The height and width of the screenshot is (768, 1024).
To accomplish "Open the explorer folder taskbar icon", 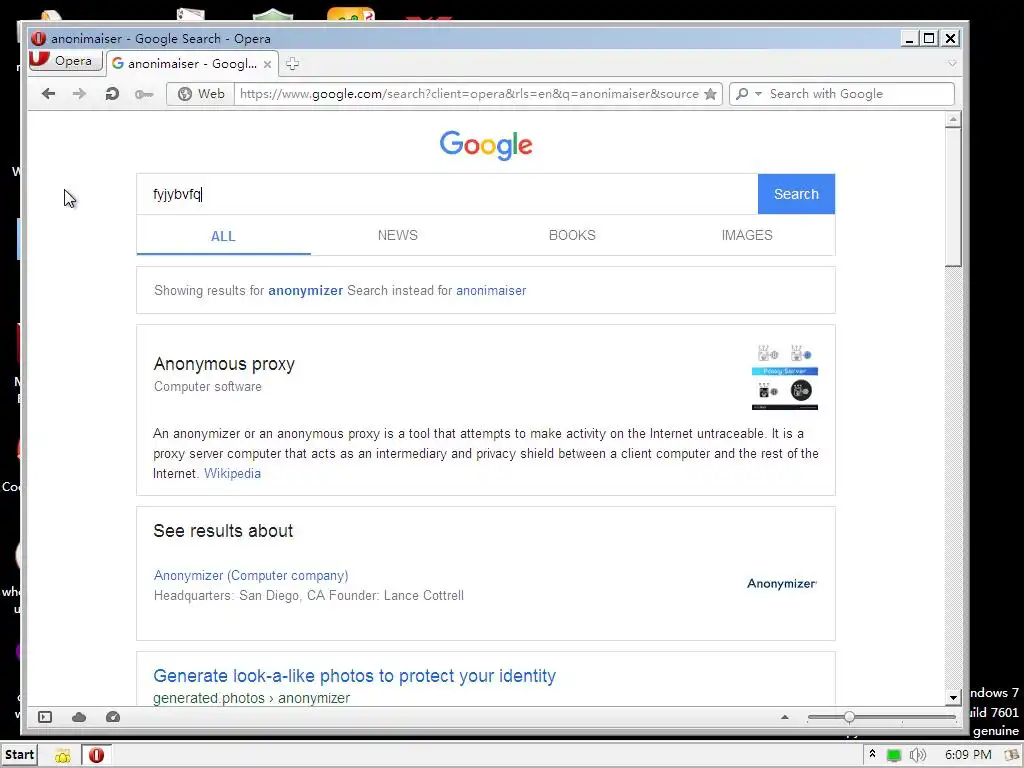I will pos(63,756).
